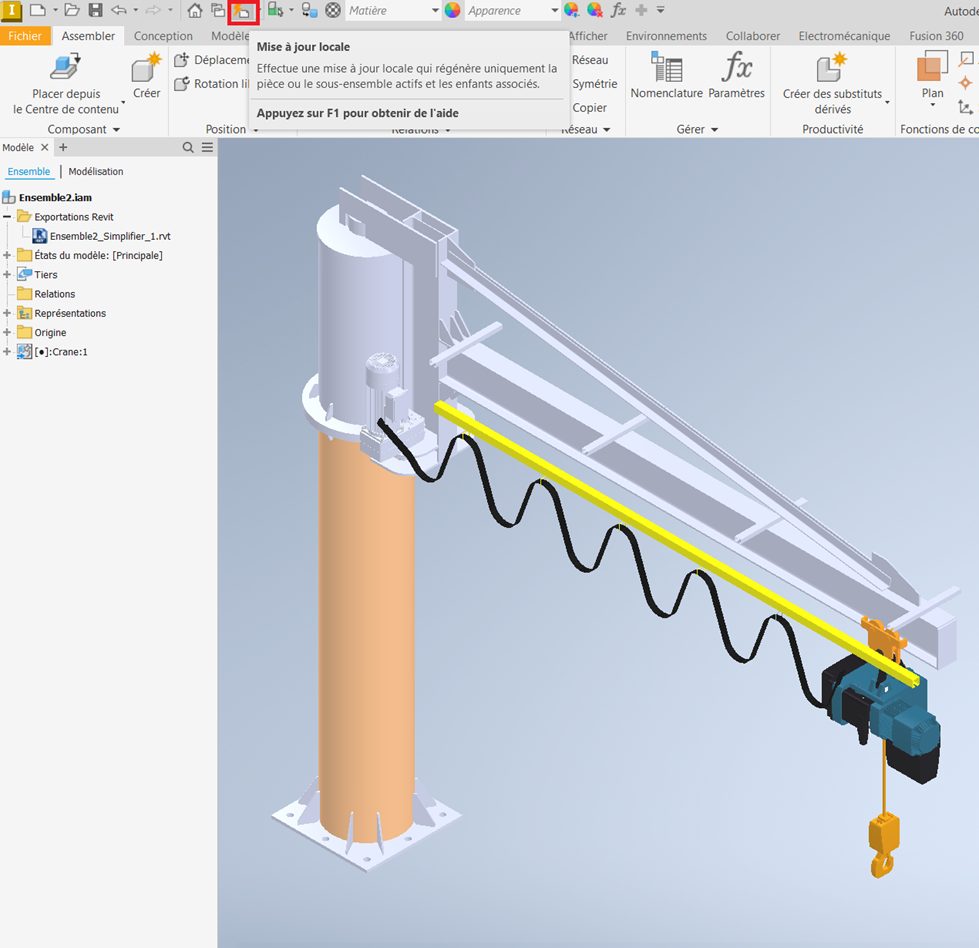Viewport: 979px width, 948px height.
Task: Open the Nomenclature tool
Action: pos(666,76)
